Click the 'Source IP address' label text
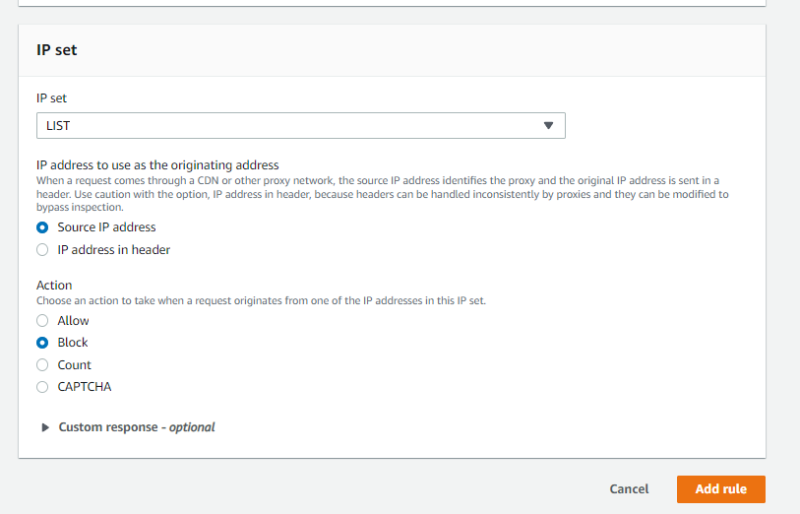The image size is (800, 514). (106, 227)
